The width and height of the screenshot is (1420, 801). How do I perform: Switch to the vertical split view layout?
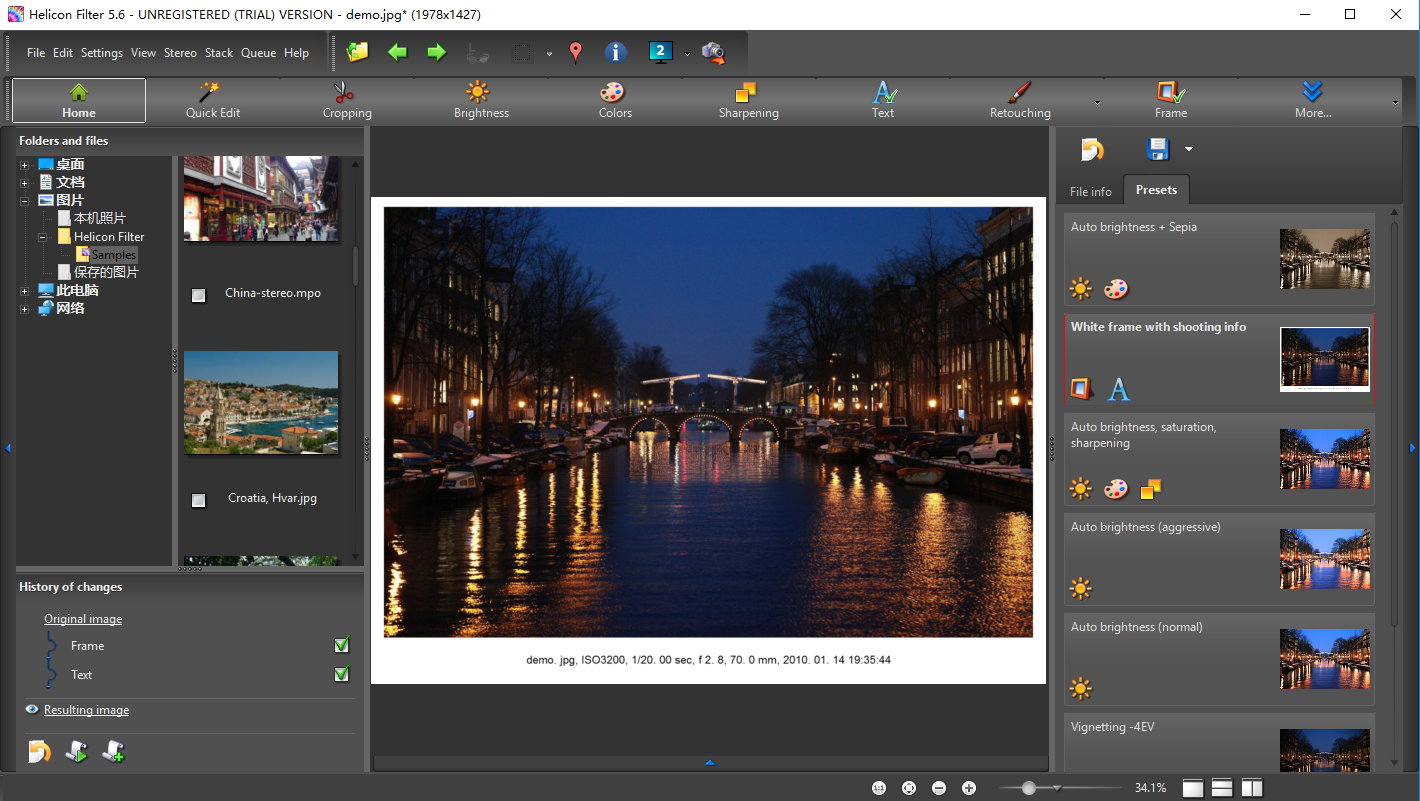point(1252,788)
